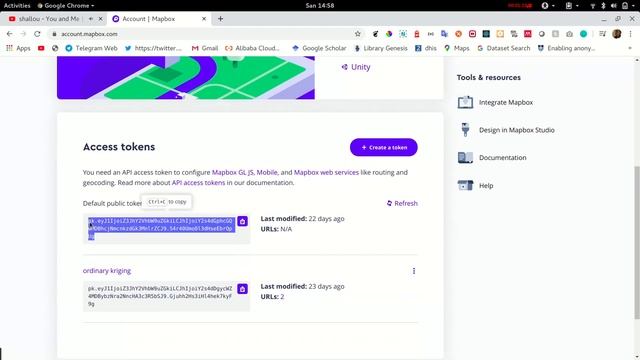640x360 pixels.
Task: Expand the hidden bookmarks overflow chevron
Action: [630, 48]
